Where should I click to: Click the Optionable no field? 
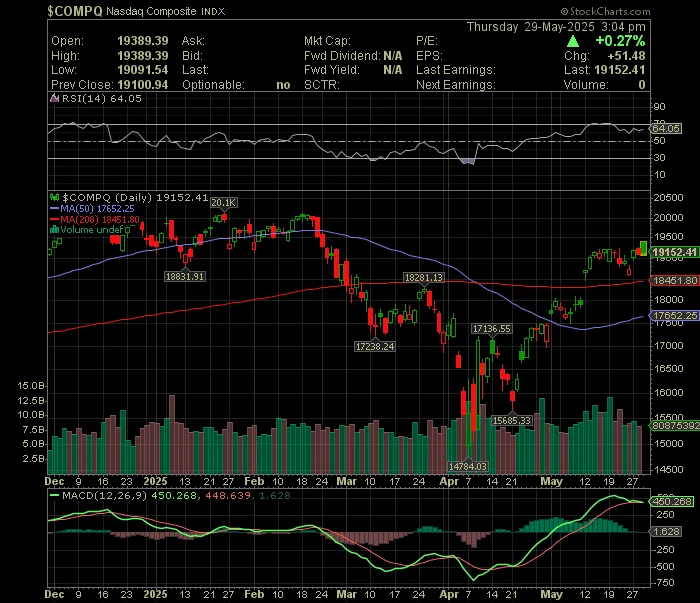click(x=236, y=85)
